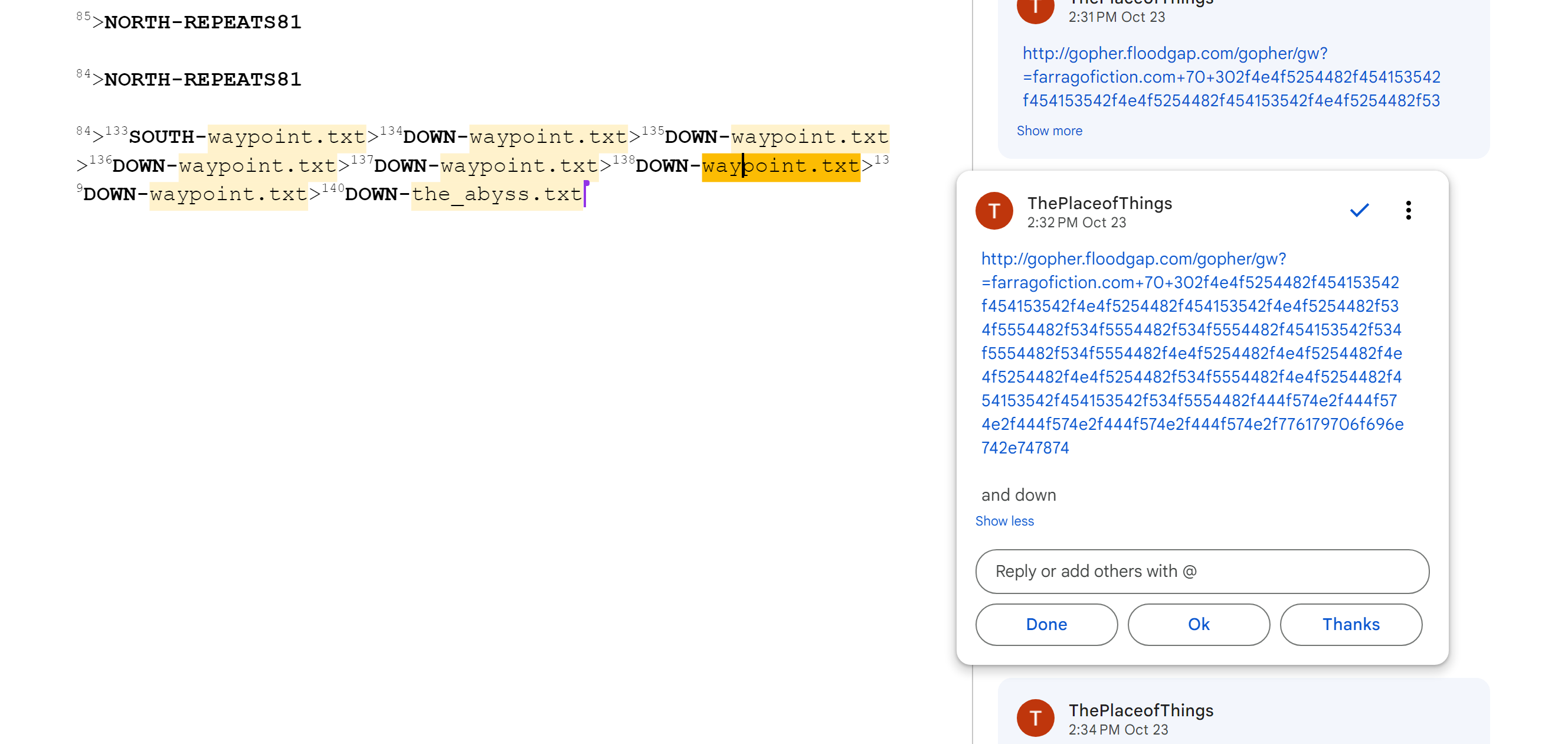Click the line 84 NORTH-REPEATS81 text
1568x744 pixels.
202,80
